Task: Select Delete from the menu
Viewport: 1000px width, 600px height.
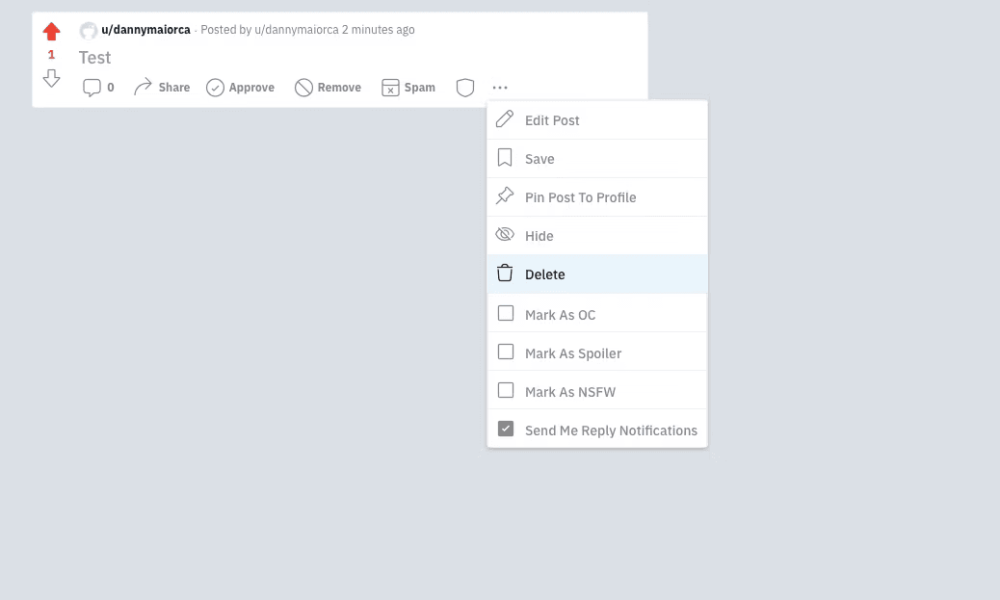Action: pos(598,274)
